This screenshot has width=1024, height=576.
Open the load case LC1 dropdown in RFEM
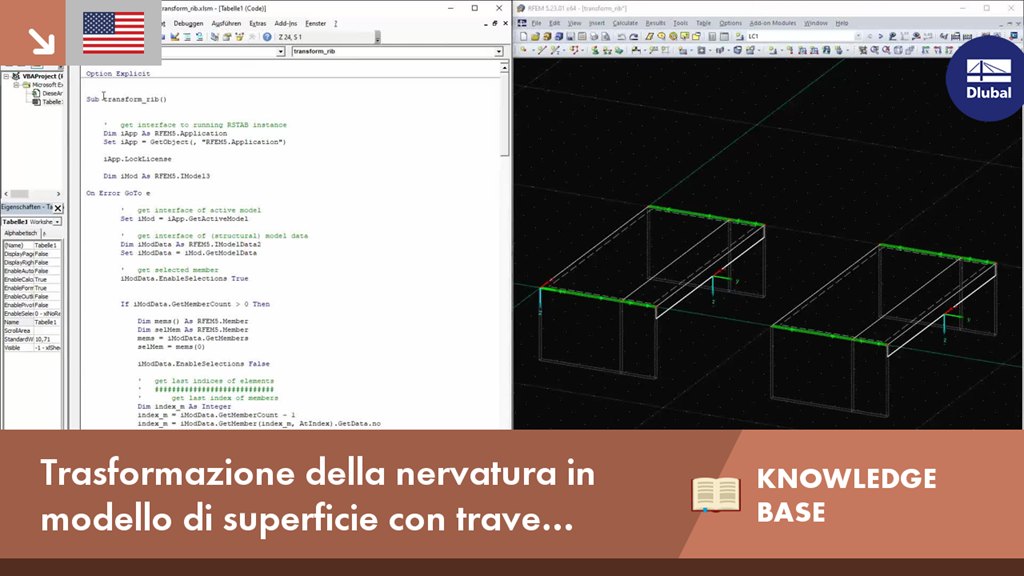point(858,37)
